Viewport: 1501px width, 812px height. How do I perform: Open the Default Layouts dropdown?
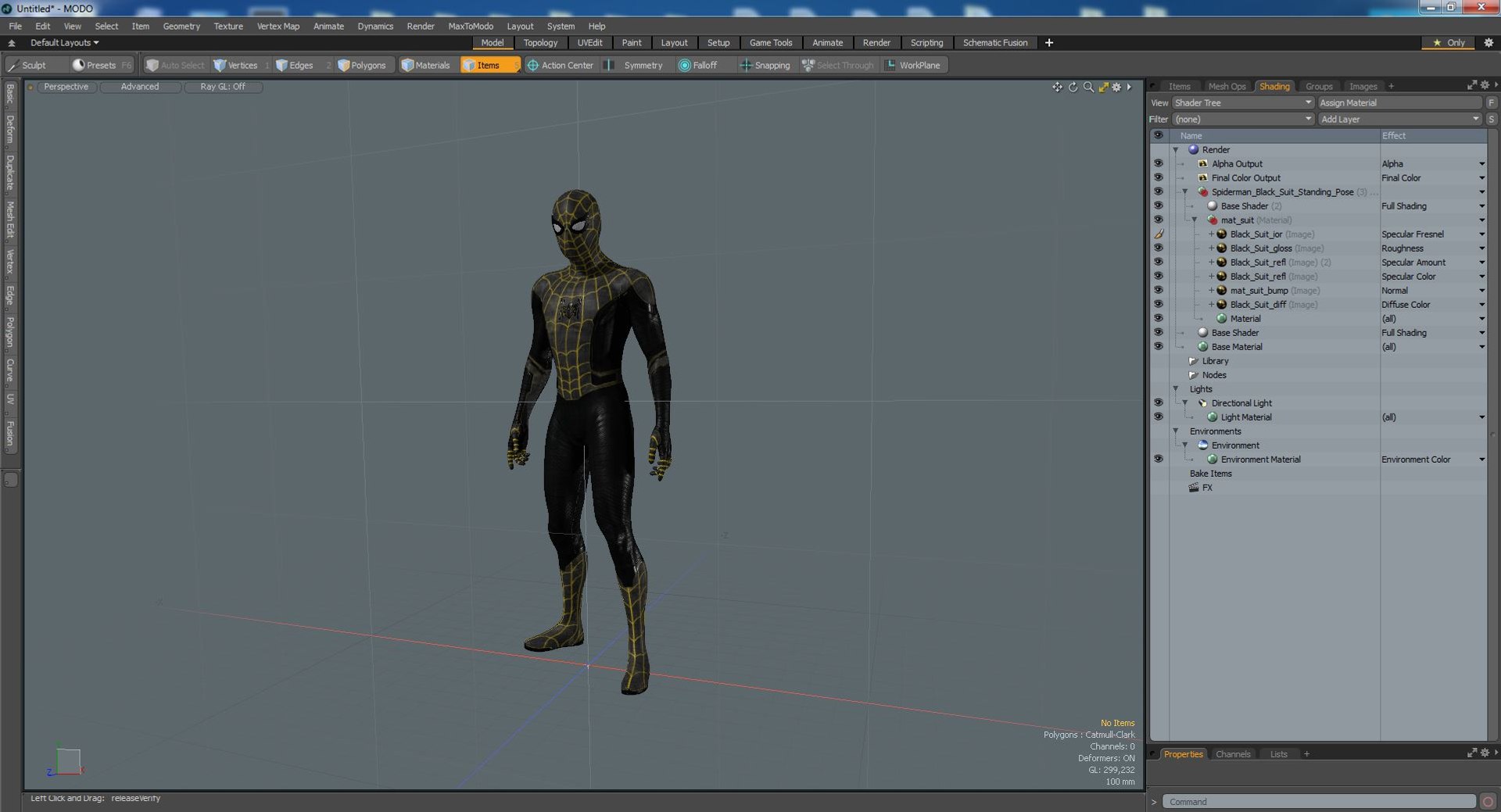tap(64, 43)
